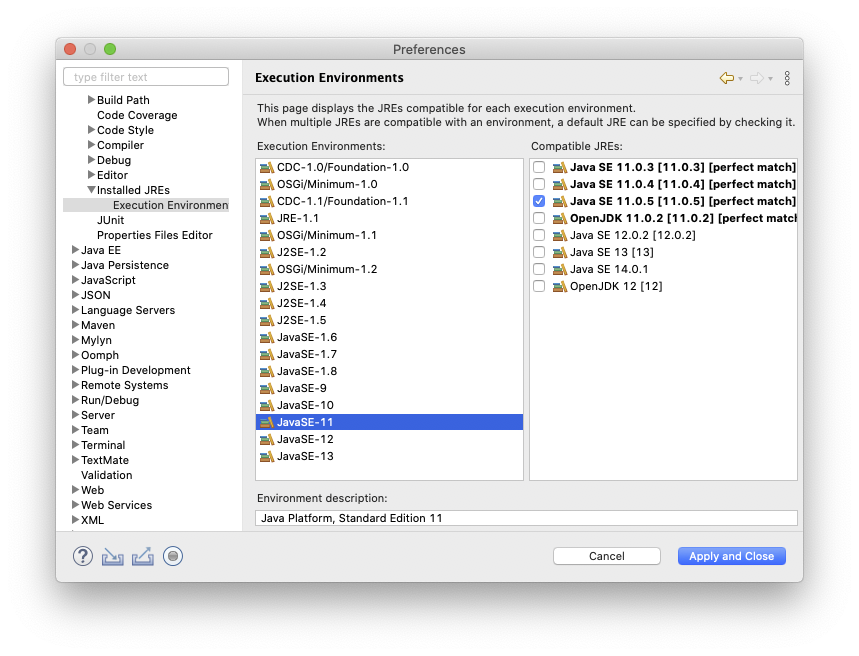Check the Java SE 11.0.4 checkbox
The image size is (859, 656).
(x=539, y=184)
